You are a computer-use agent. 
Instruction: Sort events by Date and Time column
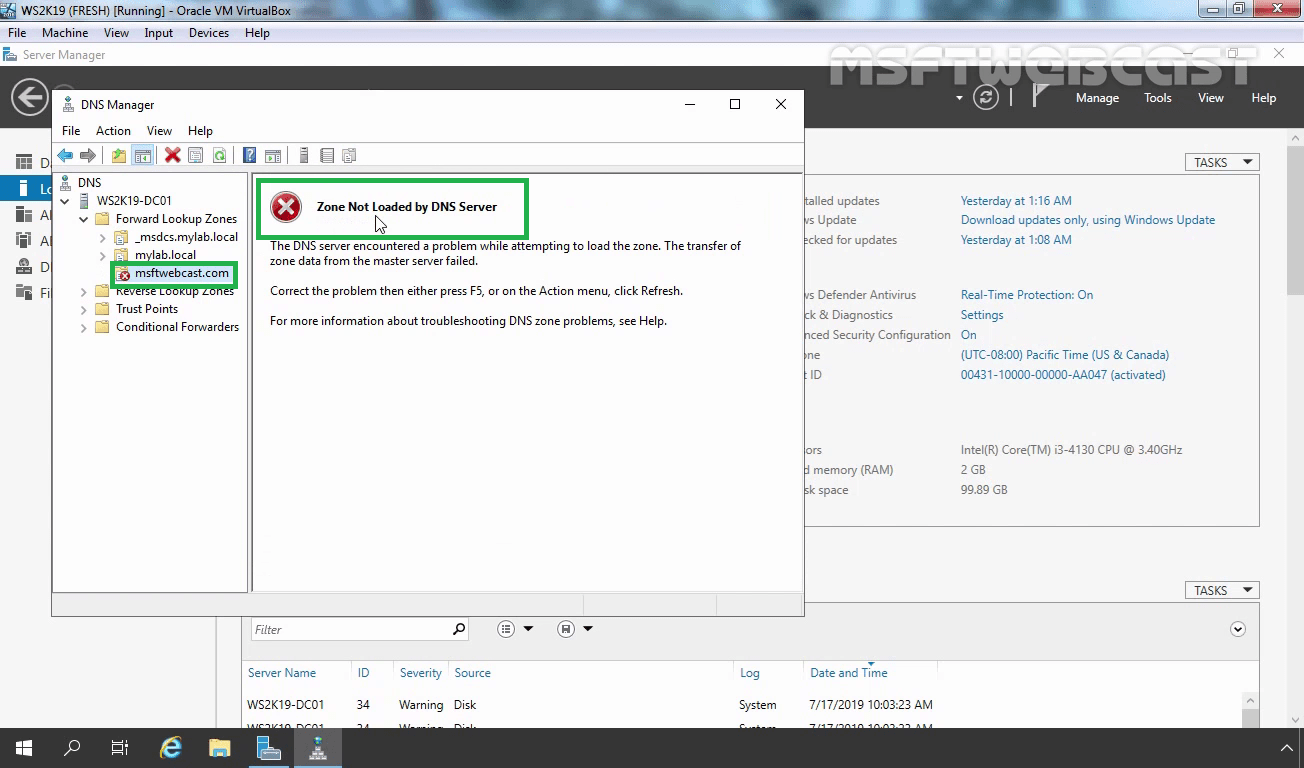(x=848, y=673)
